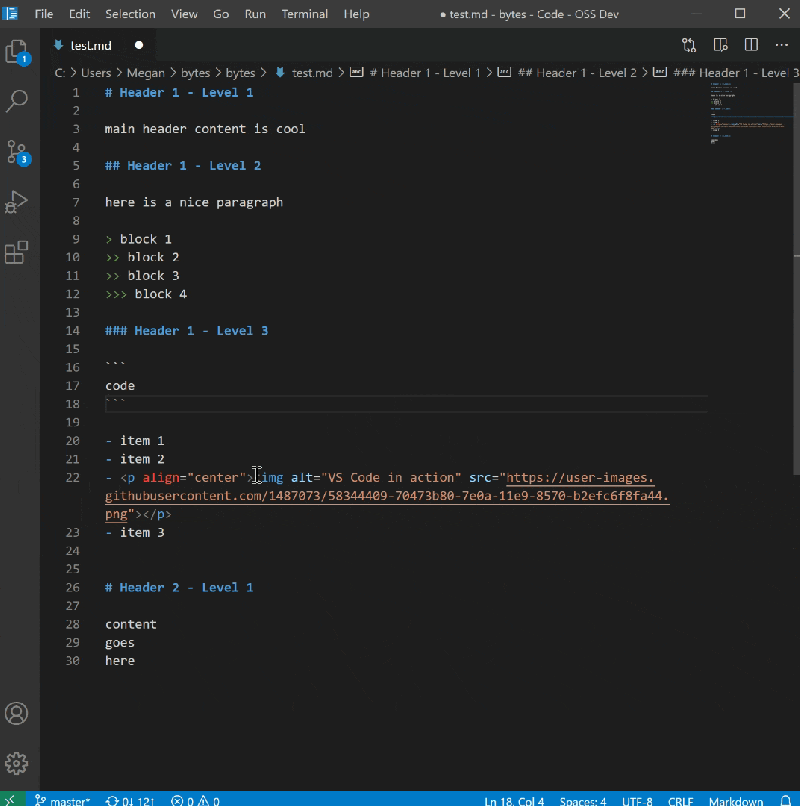Open the bytes folder breadcrumb dropdown
Image resolution: width=800 pixels, height=806 pixels.
(x=196, y=72)
